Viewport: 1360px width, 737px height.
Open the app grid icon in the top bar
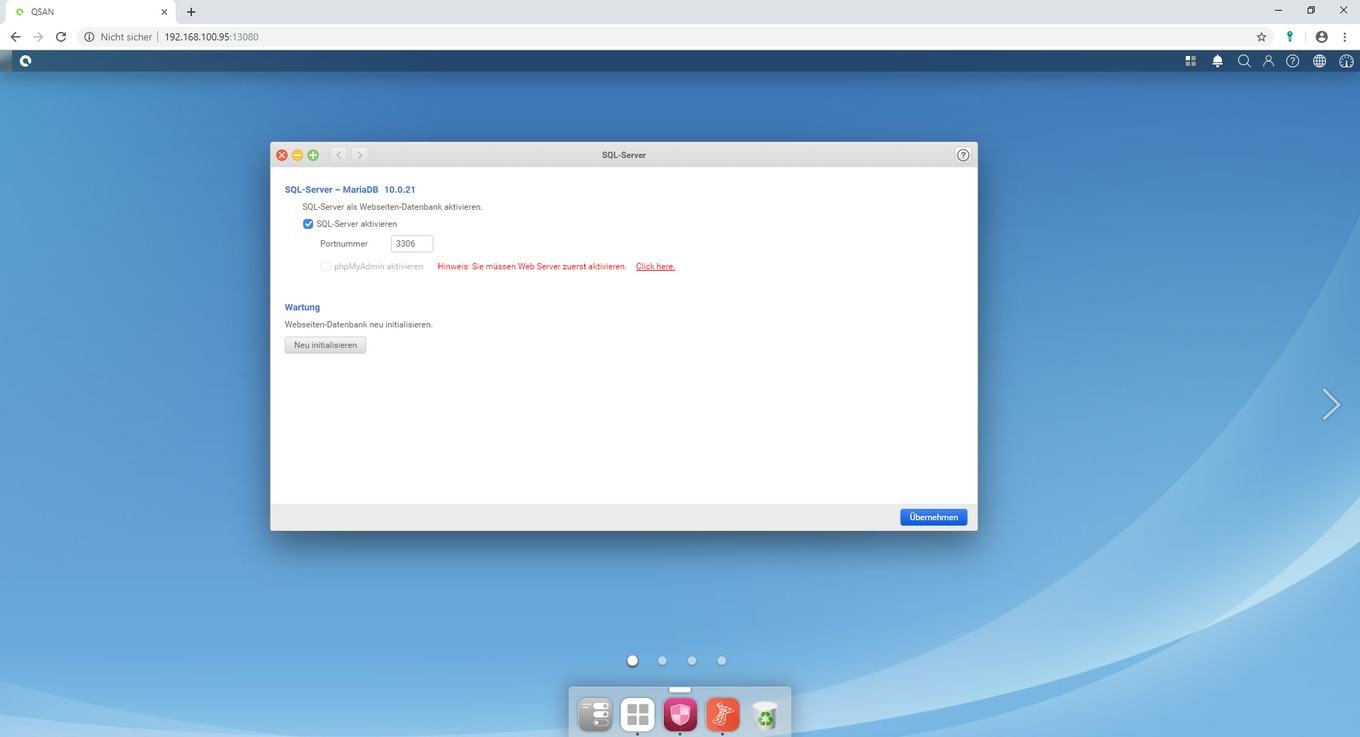coord(1190,61)
